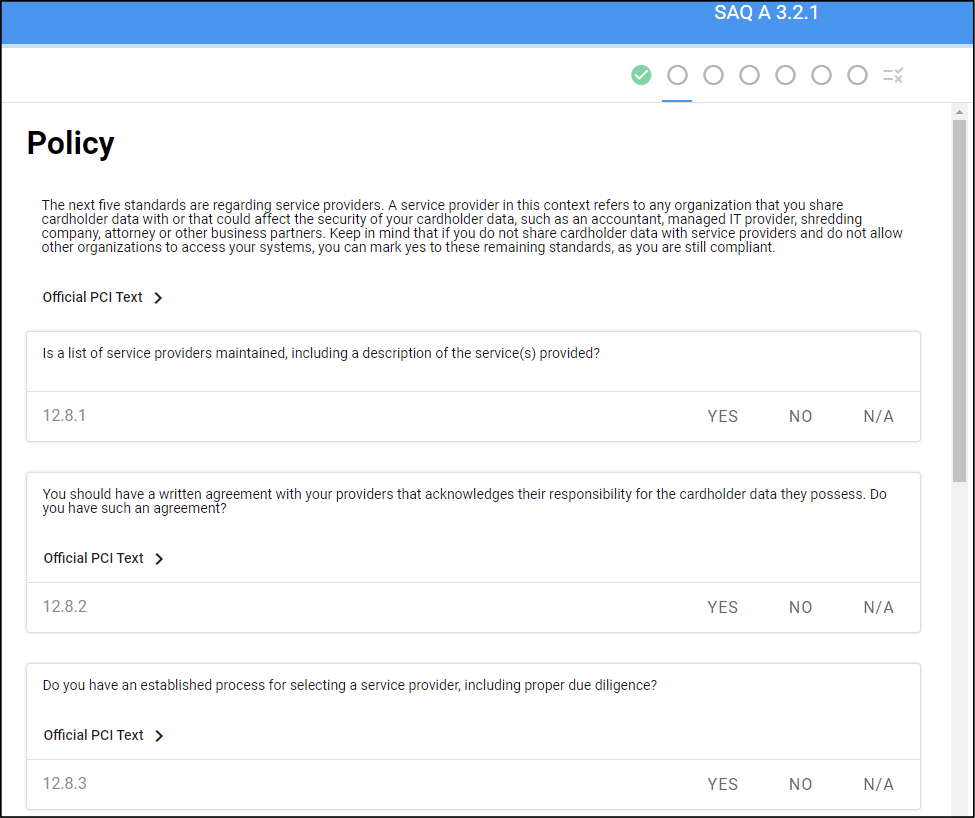
Task: Expand Official PCI Text for due diligence question
Action: (103, 735)
